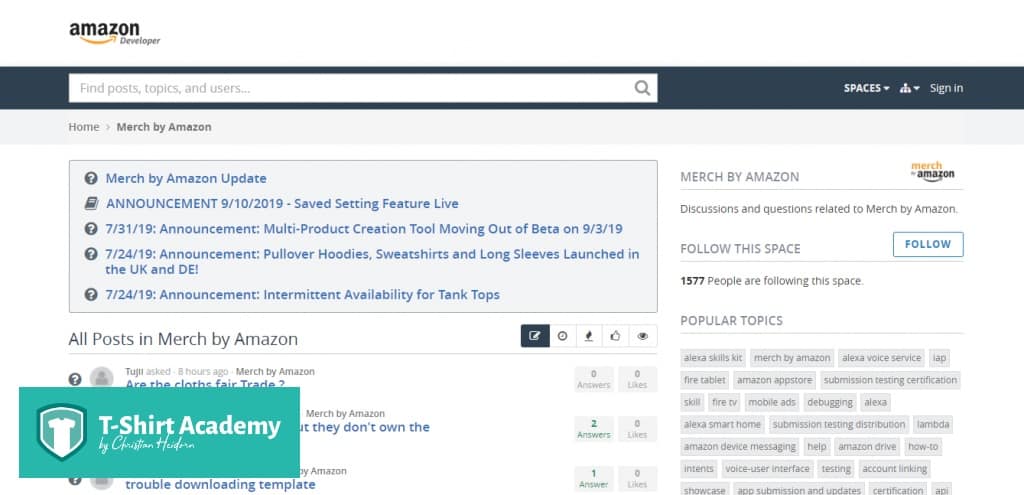Select the 'fire tv' topic tag

724,402
